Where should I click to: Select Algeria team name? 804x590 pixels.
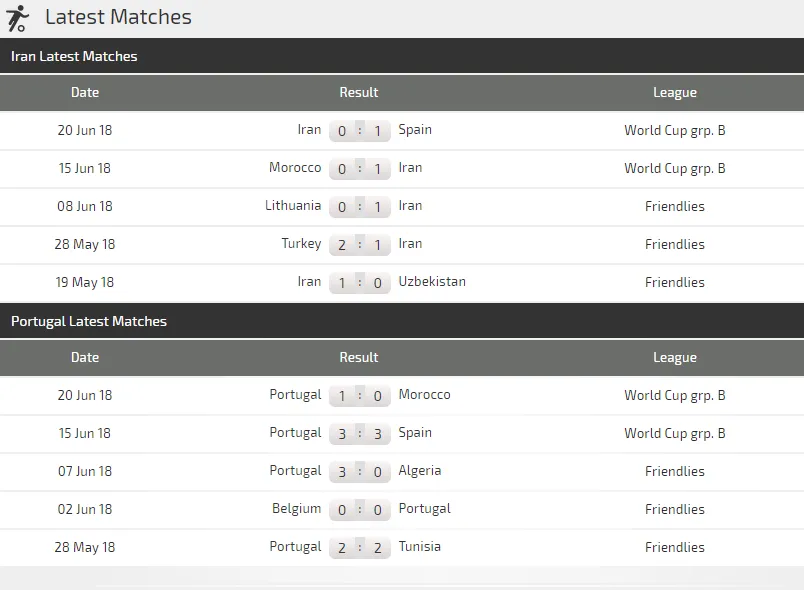420,470
